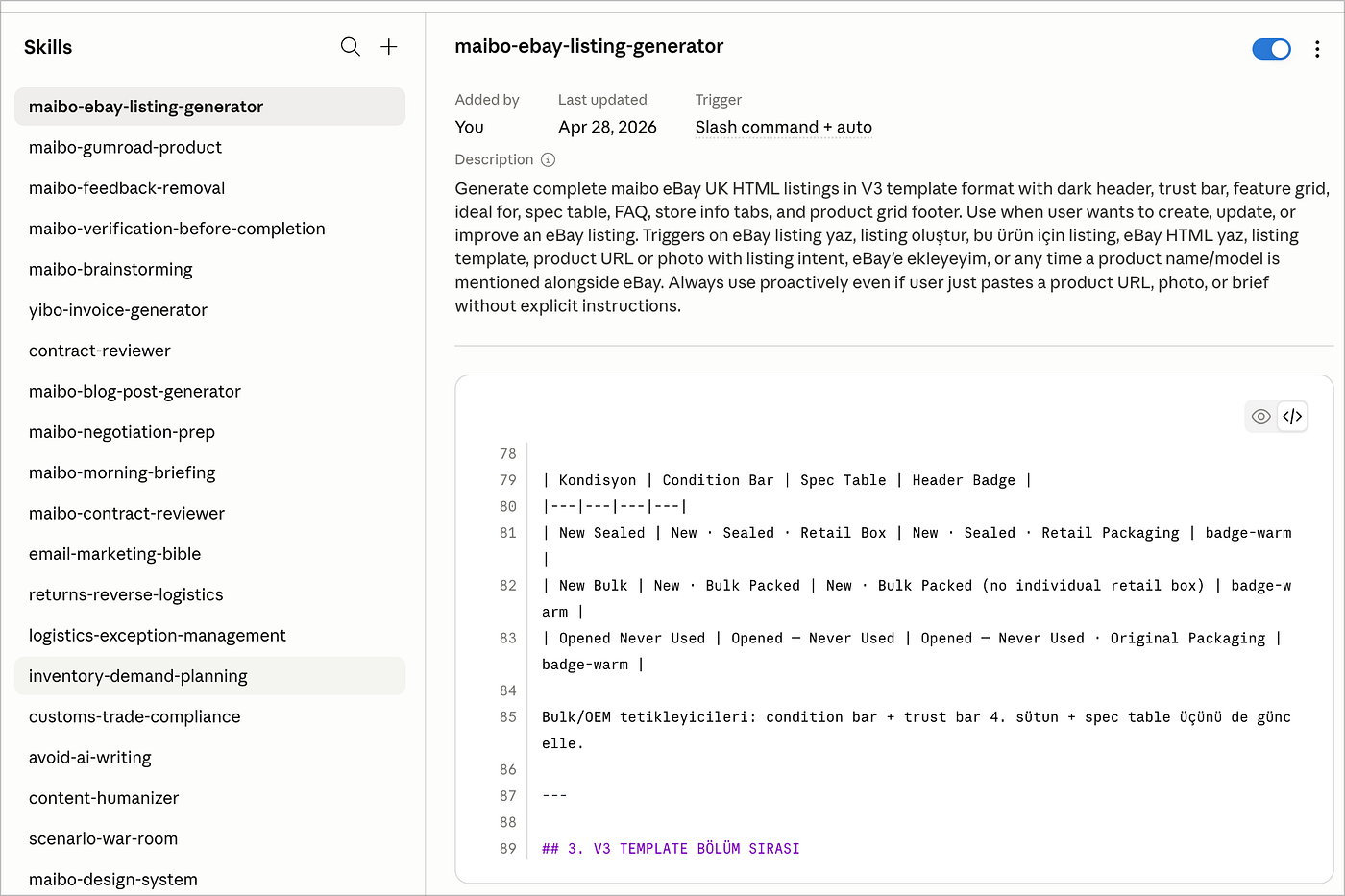Click the '## 3. V3 TEMPLATE BÖLÜM SIRASI' heading line
1345x896 pixels.
pyautogui.click(x=671, y=848)
